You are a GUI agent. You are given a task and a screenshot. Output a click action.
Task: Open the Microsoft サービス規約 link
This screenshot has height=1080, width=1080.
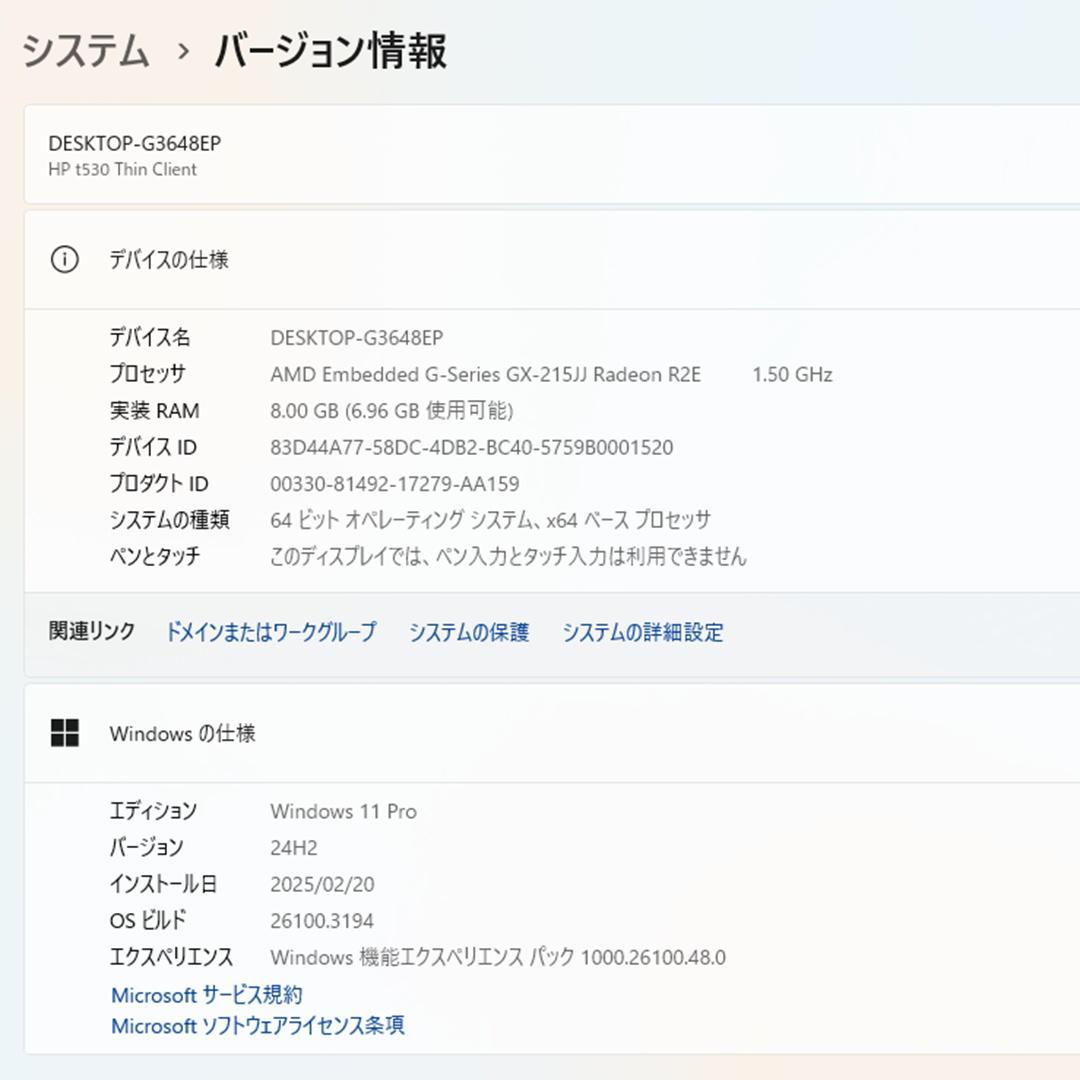(207, 994)
